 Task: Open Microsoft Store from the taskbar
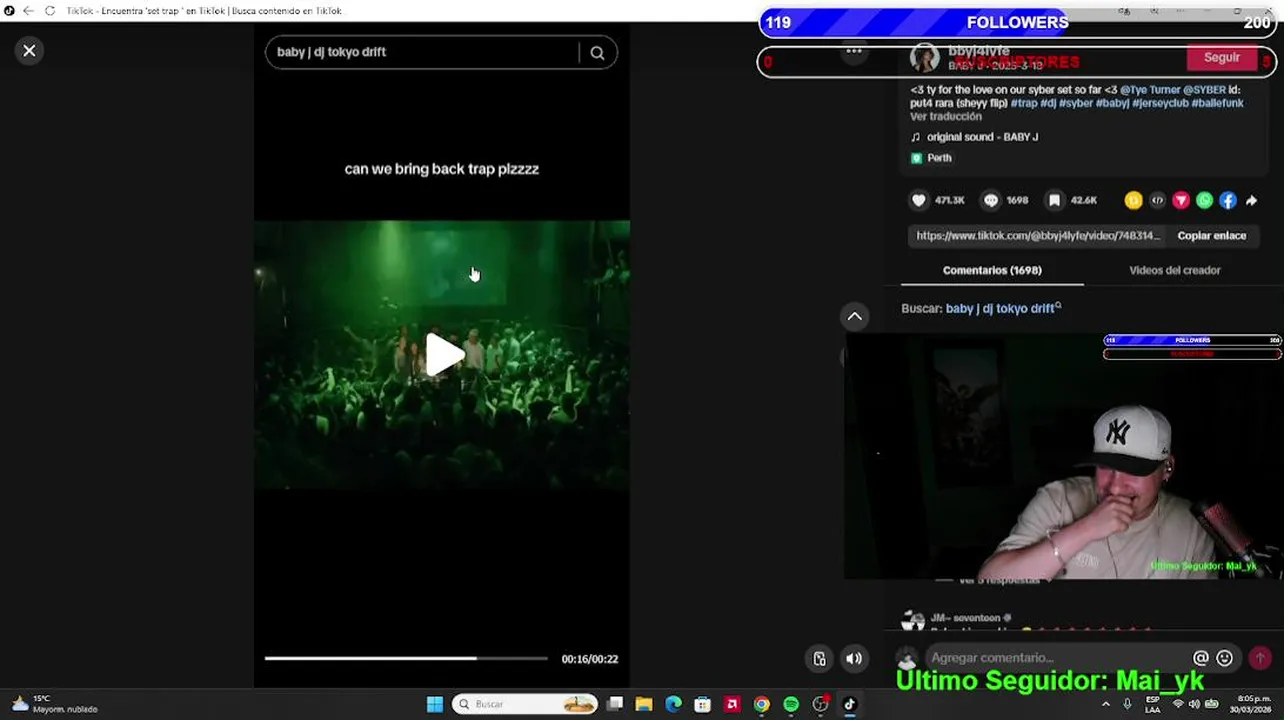point(703,704)
